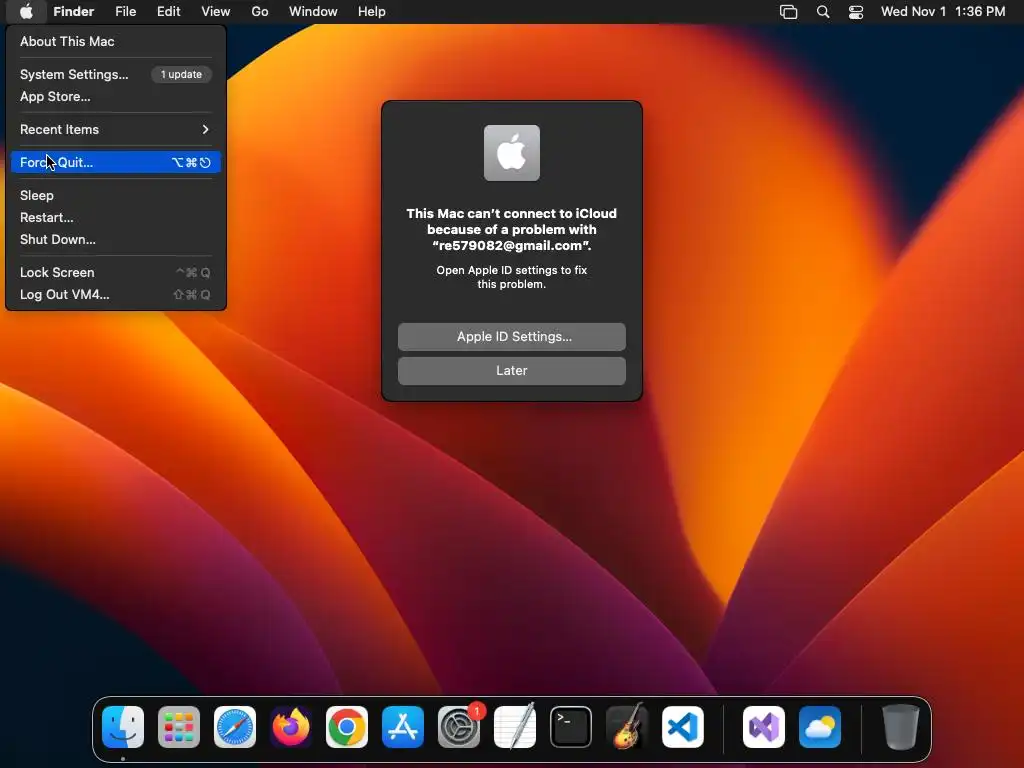Open Google Chrome in the Dock

(x=347, y=727)
